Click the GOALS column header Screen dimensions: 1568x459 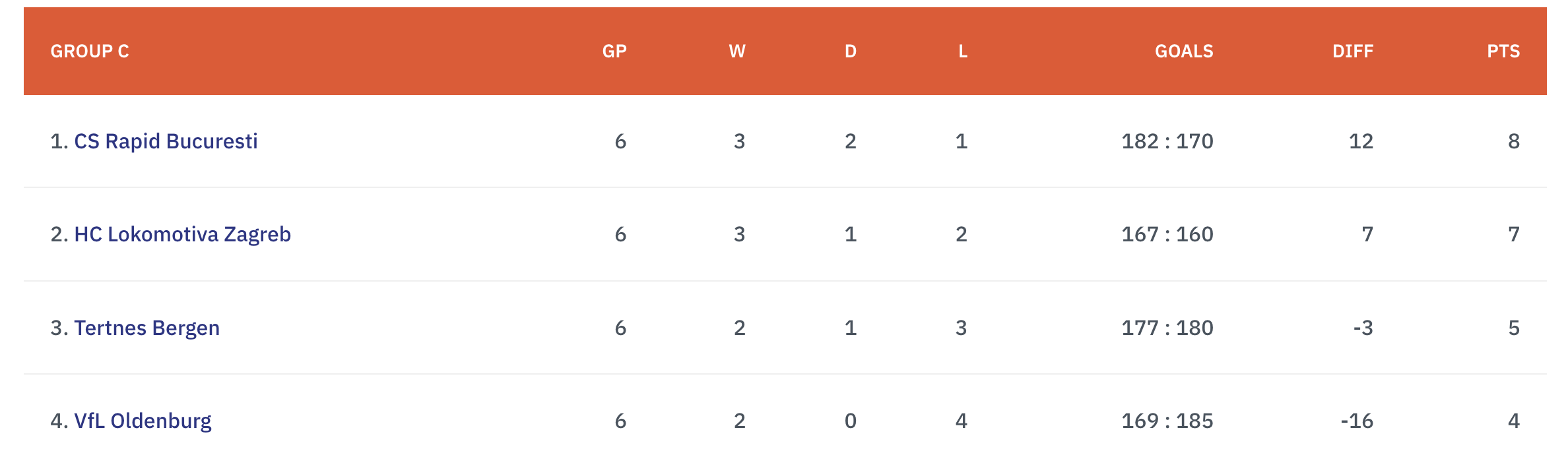(x=1184, y=51)
